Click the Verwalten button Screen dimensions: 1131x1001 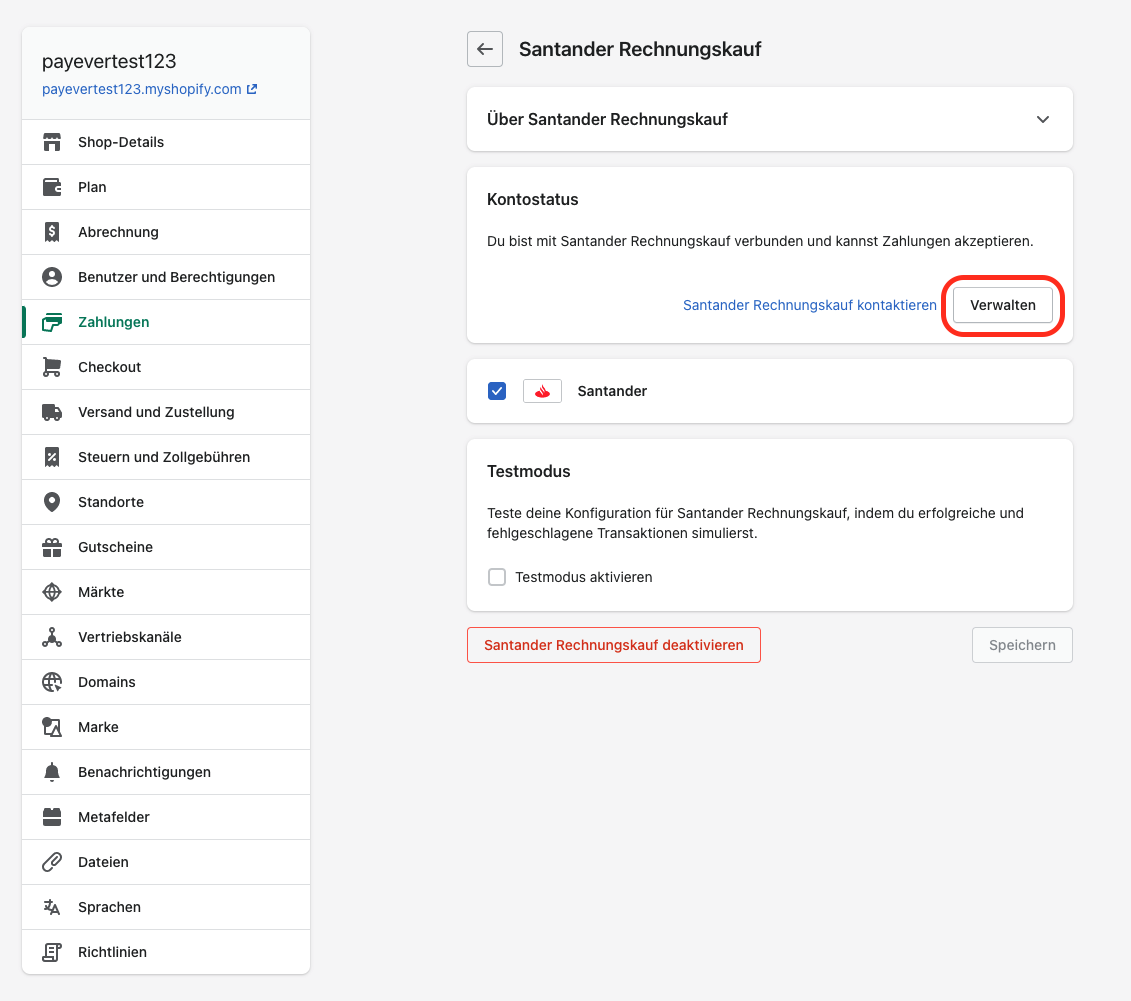[x=1003, y=305]
